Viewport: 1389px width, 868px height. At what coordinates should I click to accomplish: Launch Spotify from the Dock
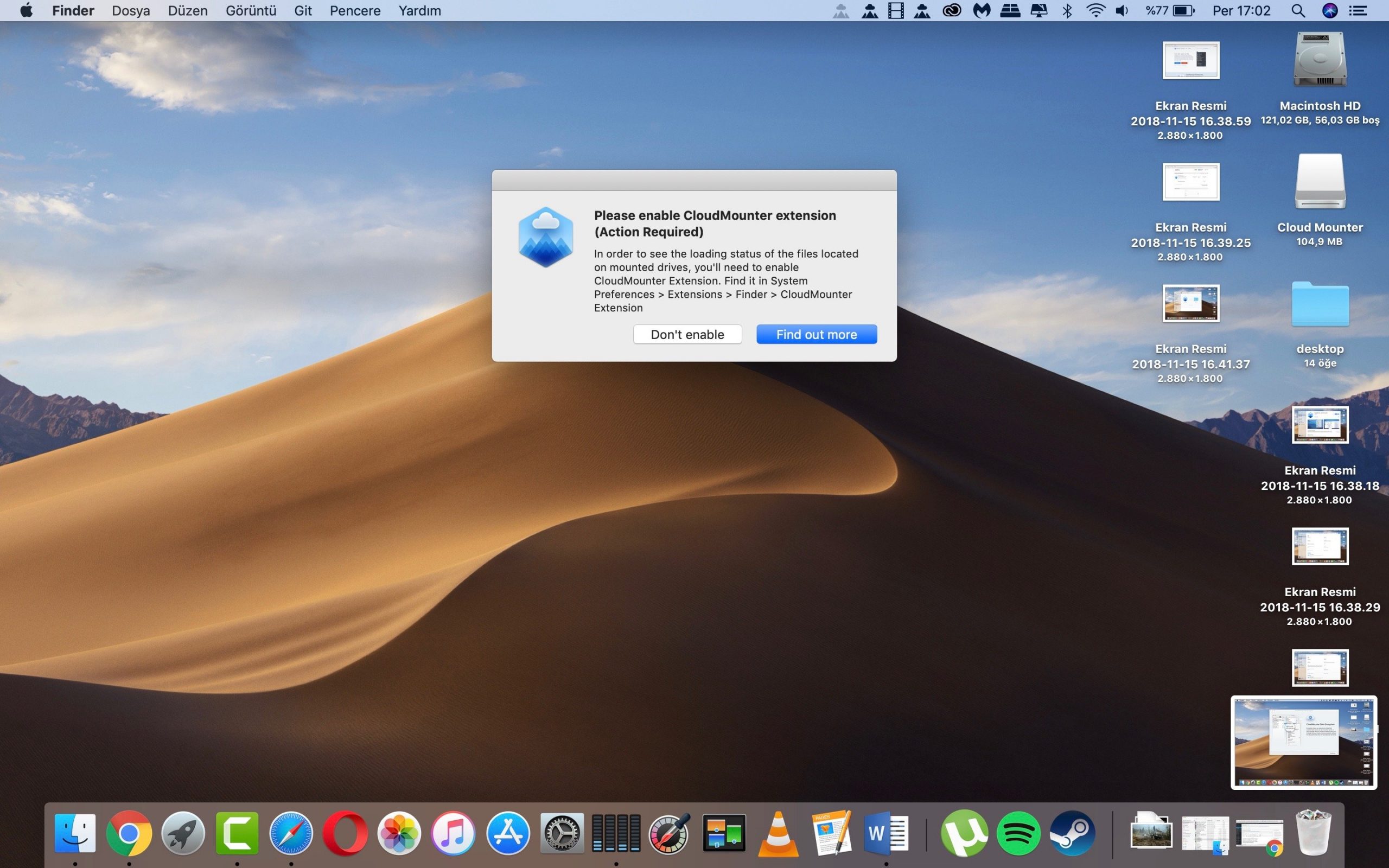[1018, 833]
